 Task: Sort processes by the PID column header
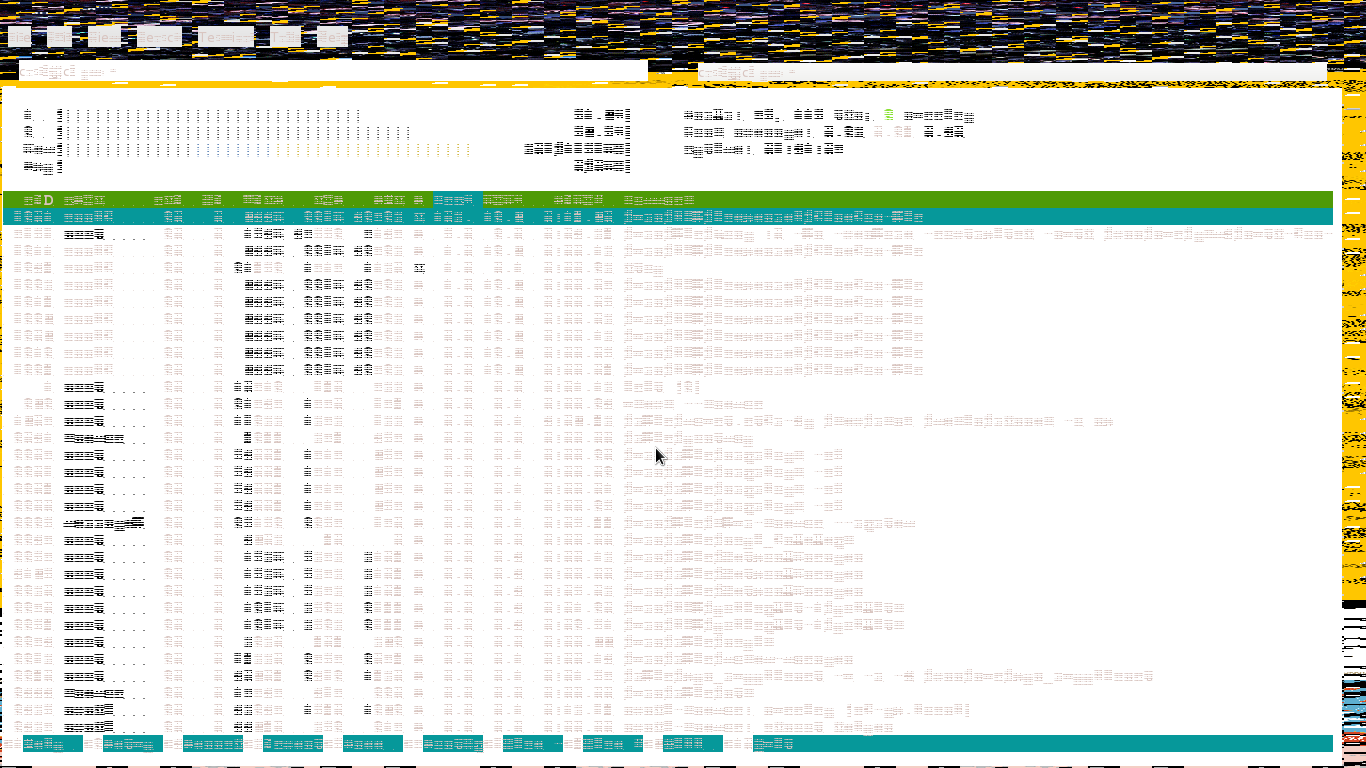point(38,200)
